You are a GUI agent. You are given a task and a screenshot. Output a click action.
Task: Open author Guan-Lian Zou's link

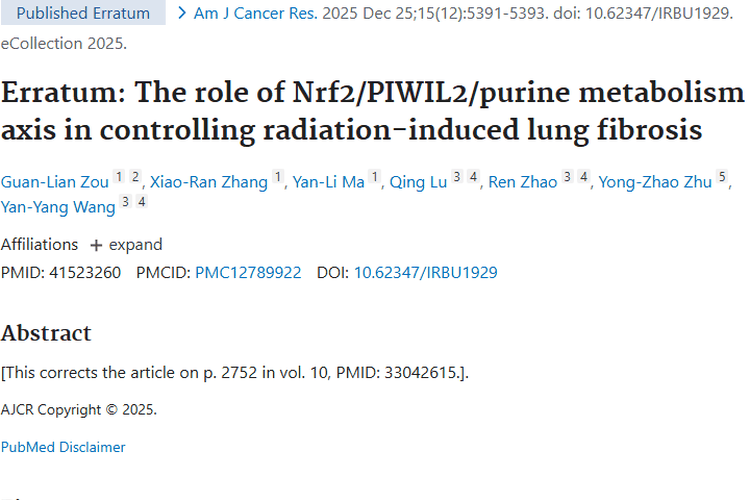[x=54, y=182]
